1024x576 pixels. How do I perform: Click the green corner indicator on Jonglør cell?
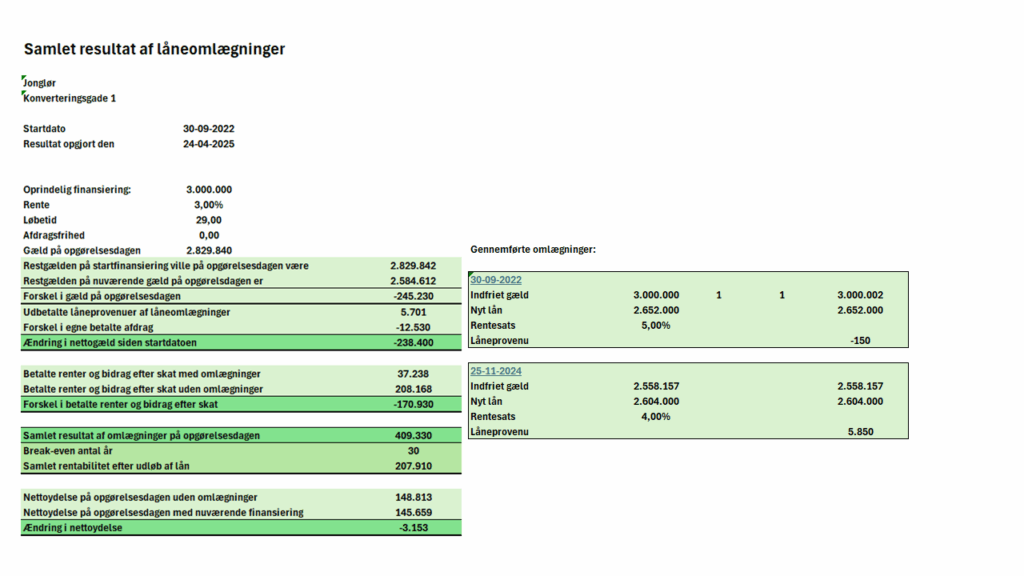(24, 78)
